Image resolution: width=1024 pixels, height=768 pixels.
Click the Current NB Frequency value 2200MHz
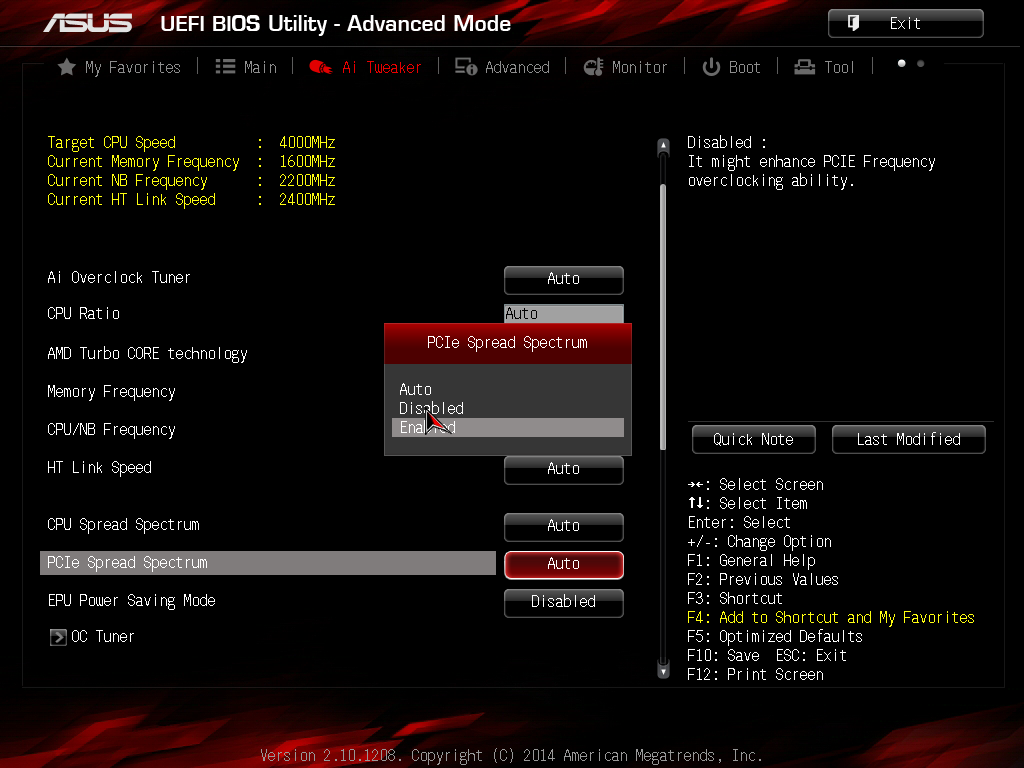pyautogui.click(x=307, y=180)
